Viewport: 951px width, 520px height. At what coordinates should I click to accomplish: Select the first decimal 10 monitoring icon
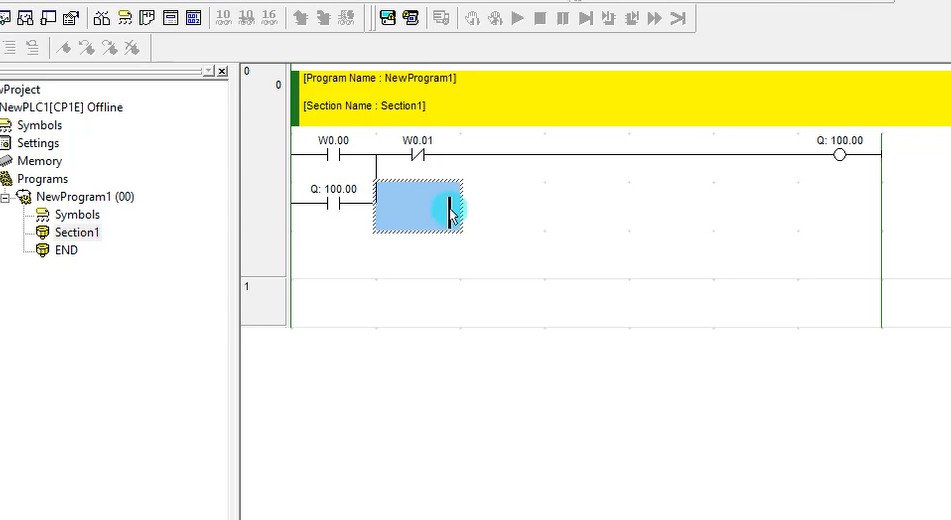[x=224, y=18]
